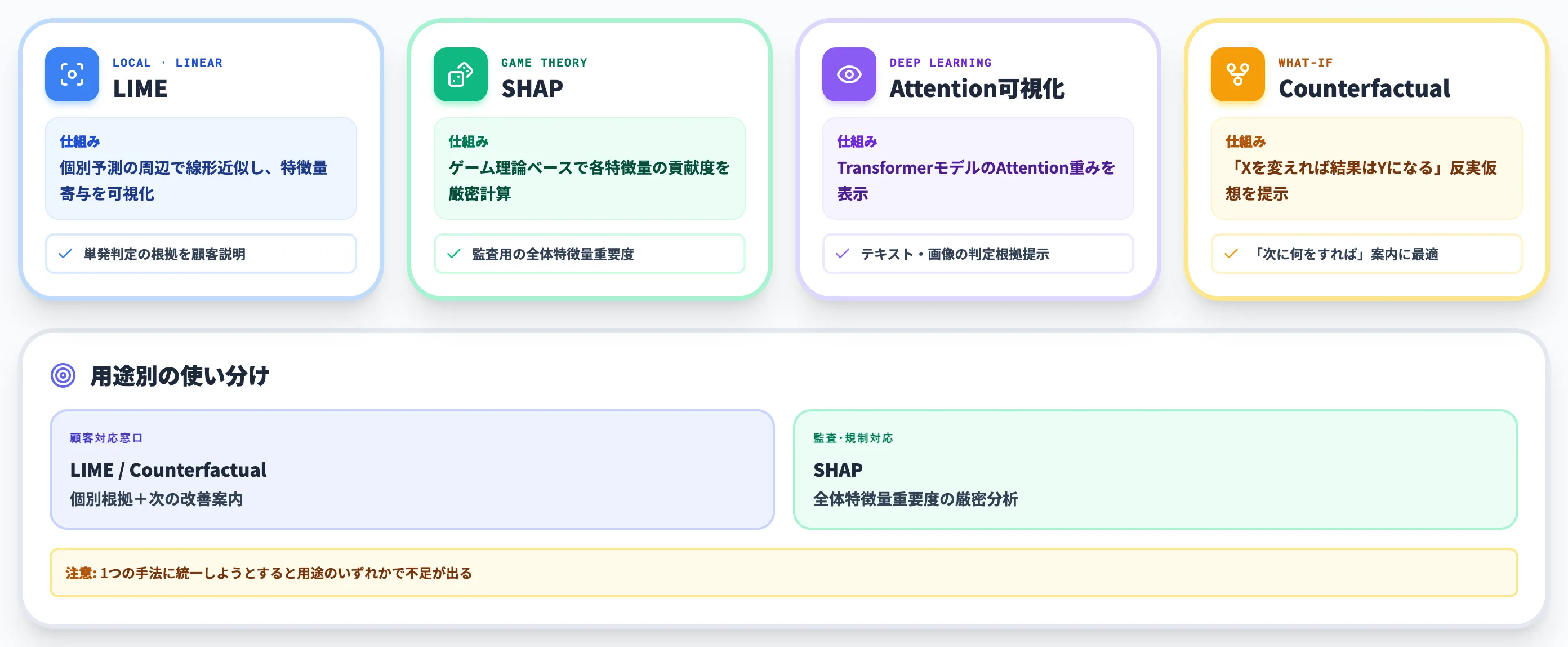Click the orange Counterfactual branch icon
1568x647 pixels.
coord(1237,74)
